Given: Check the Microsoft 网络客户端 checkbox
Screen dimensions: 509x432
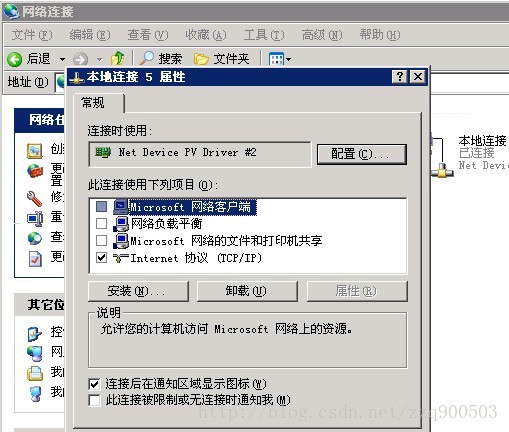Looking at the screenshot, I should [101, 206].
